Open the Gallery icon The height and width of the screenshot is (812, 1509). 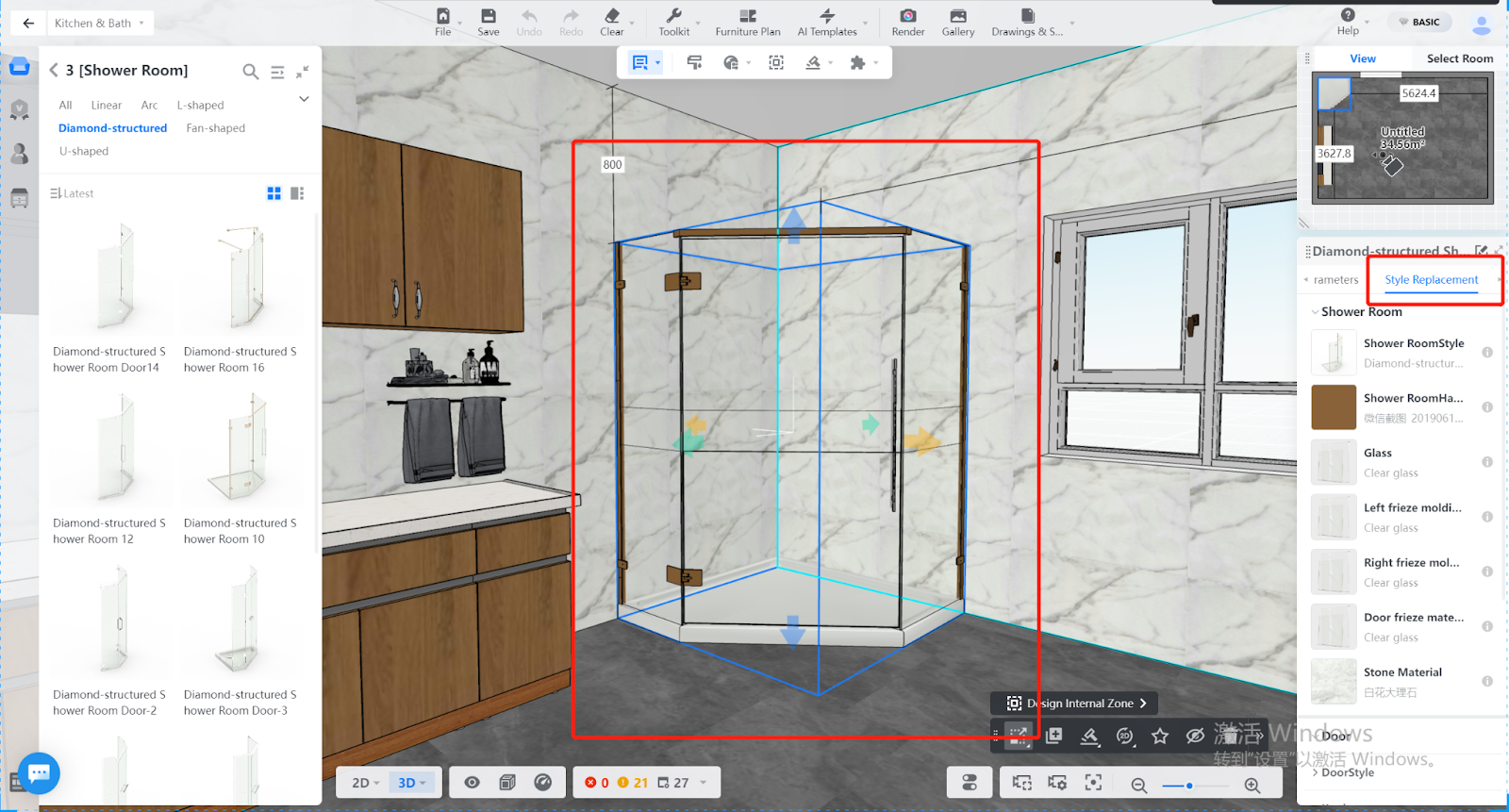(x=957, y=16)
